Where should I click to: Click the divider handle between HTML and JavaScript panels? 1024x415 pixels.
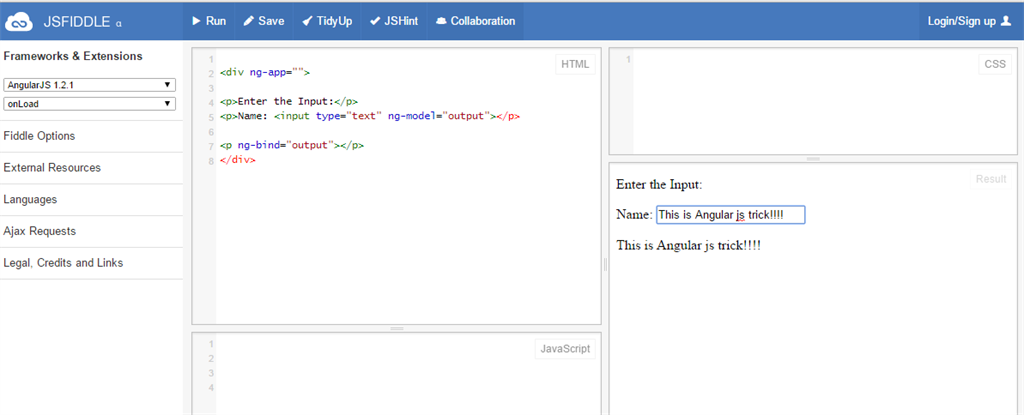click(397, 328)
